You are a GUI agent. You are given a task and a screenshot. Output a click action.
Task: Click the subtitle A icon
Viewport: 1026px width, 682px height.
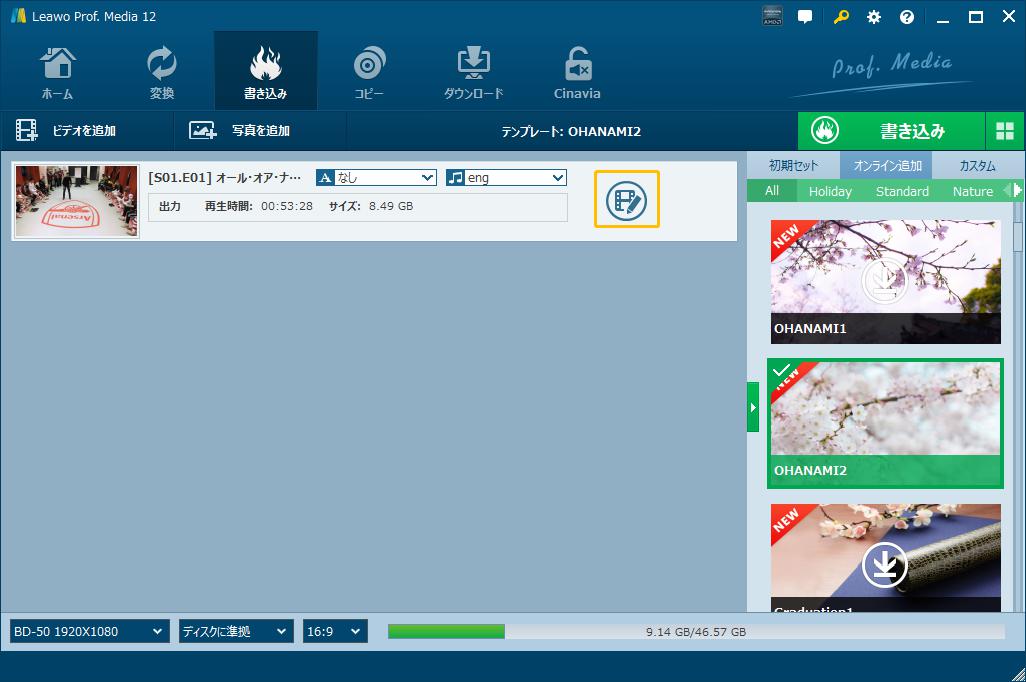coord(325,177)
